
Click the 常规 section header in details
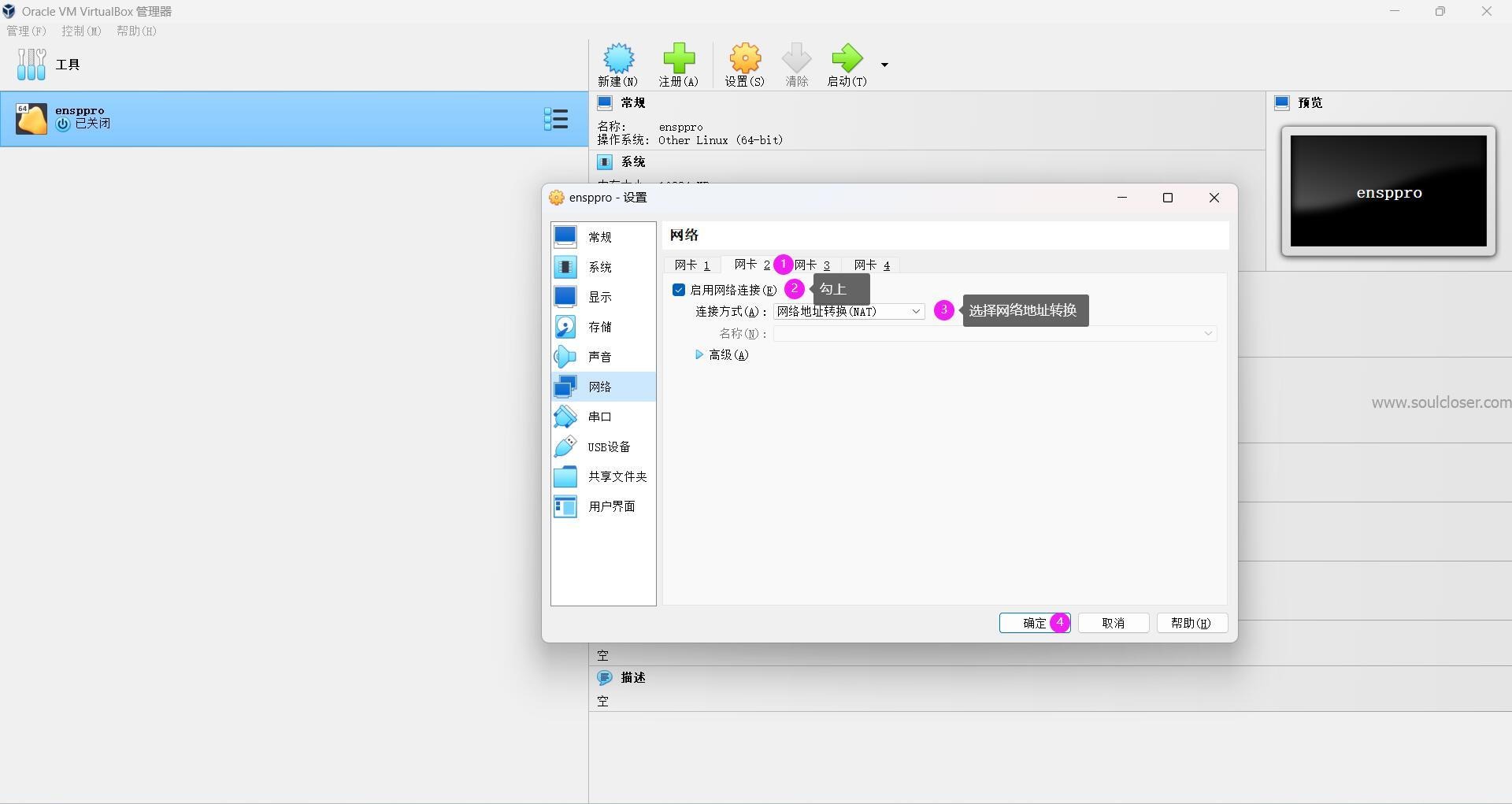click(x=632, y=103)
